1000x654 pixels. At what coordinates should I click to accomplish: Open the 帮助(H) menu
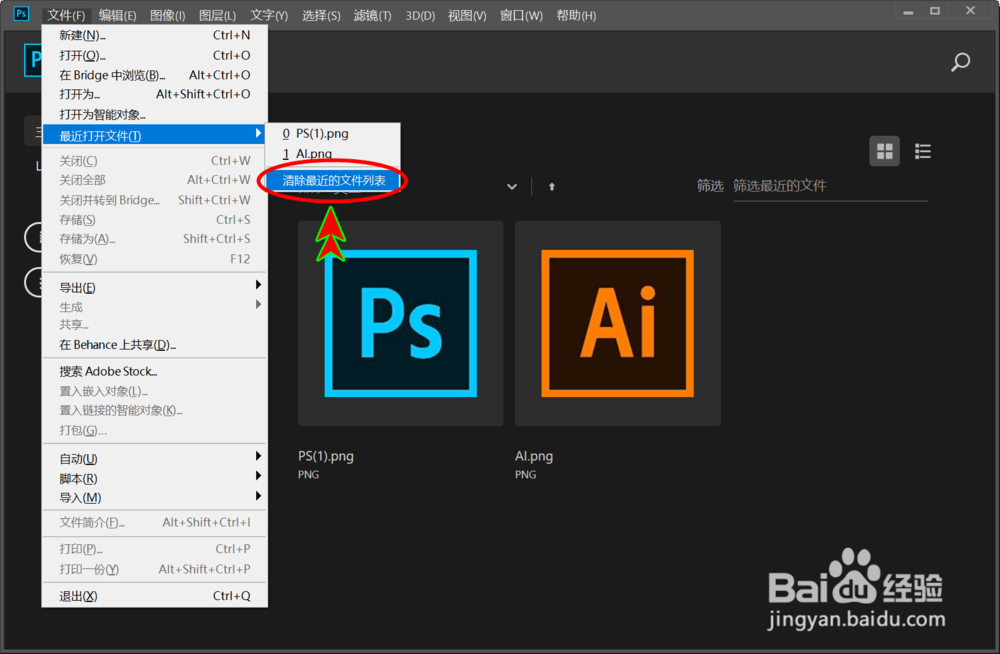(x=577, y=15)
